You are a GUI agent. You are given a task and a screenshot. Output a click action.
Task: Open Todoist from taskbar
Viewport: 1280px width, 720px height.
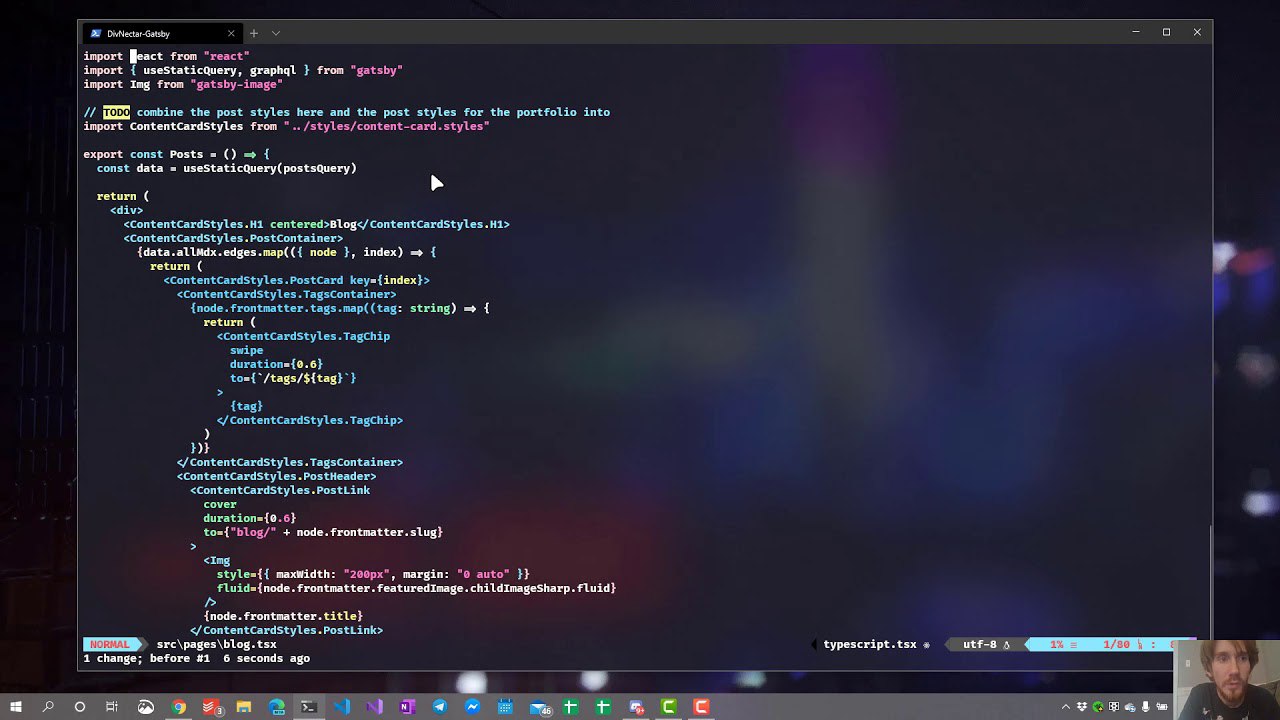(x=211, y=707)
